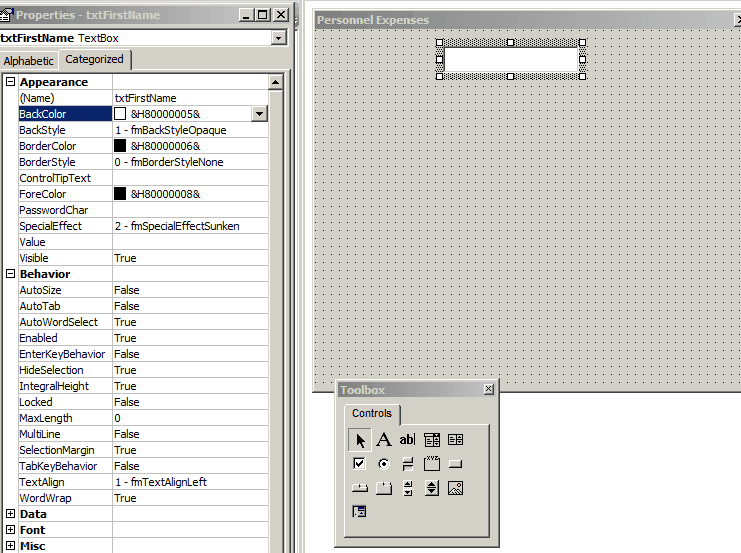
Task: Switch to the Alphabetic tab
Action: 28,60
